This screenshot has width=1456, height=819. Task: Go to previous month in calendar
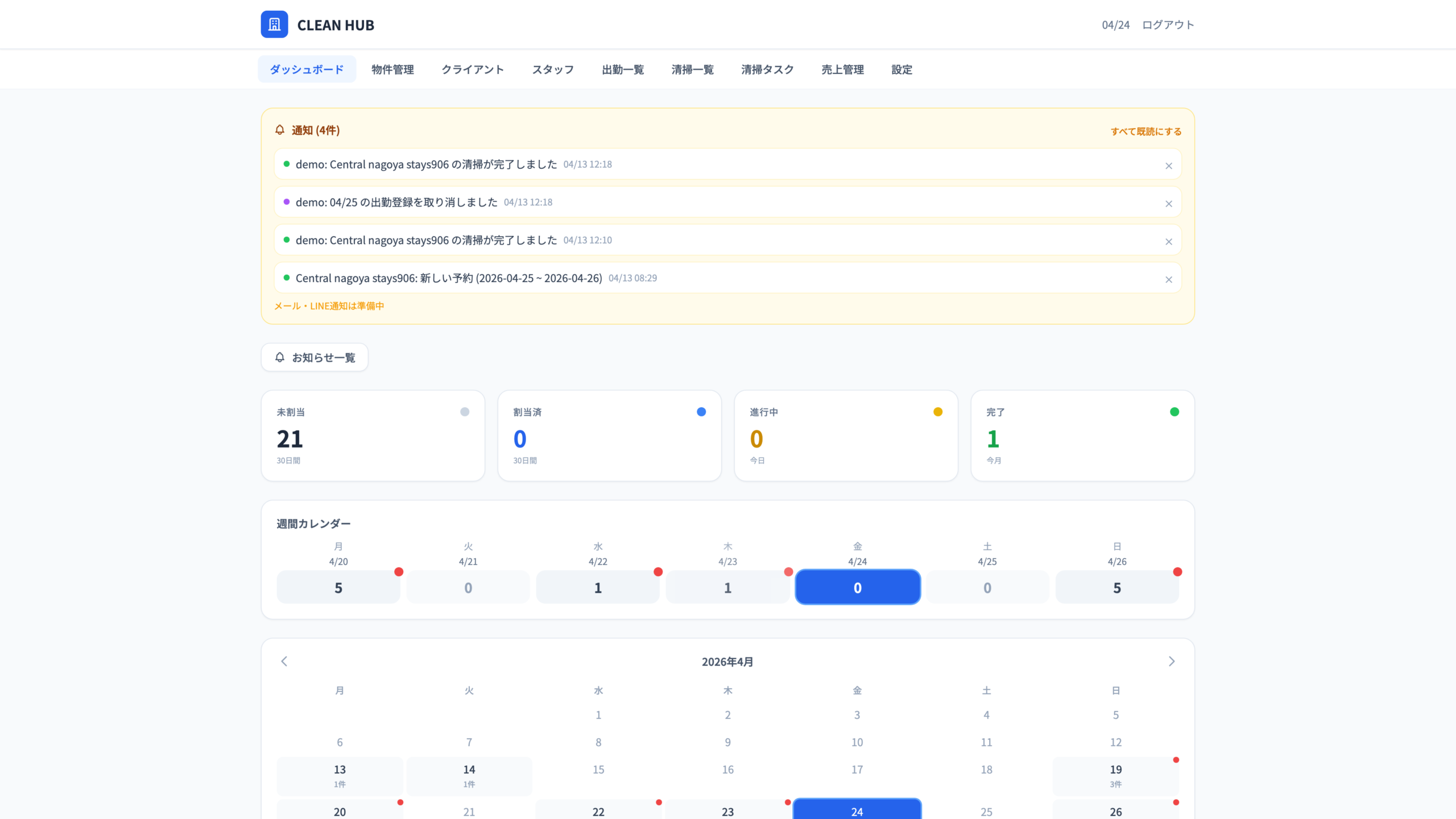284,661
